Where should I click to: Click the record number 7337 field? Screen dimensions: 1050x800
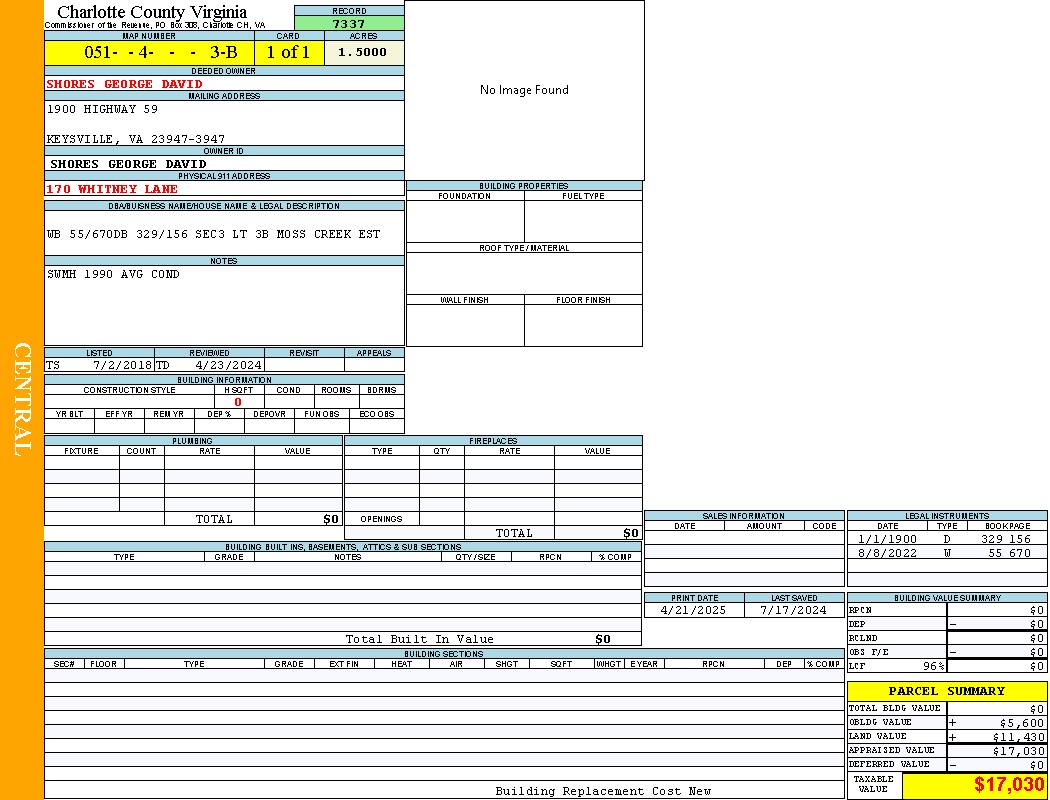(x=349, y=24)
